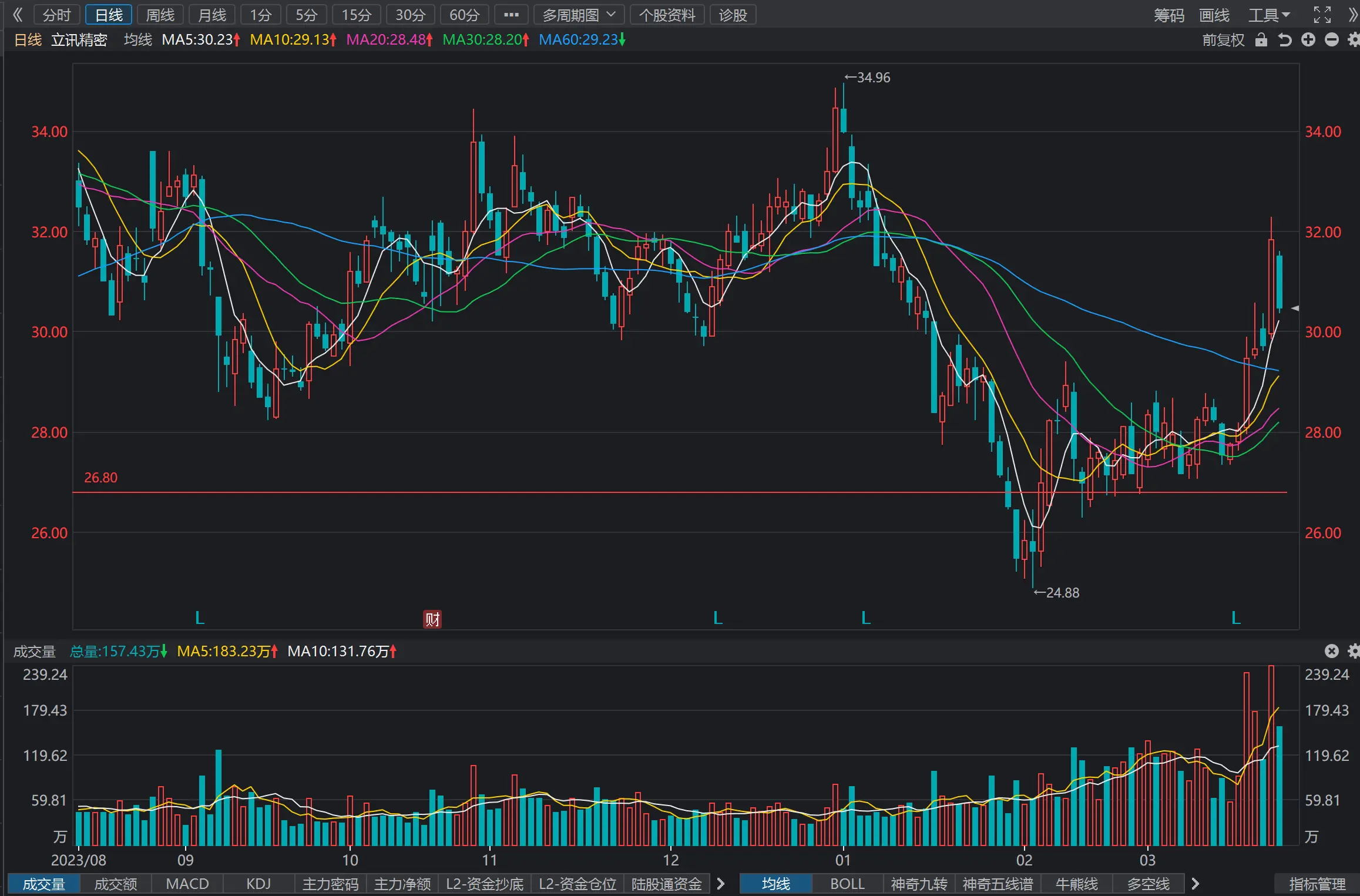Image resolution: width=1360 pixels, height=896 pixels.
Task: Select the MACD indicator tab
Action: coord(187,884)
